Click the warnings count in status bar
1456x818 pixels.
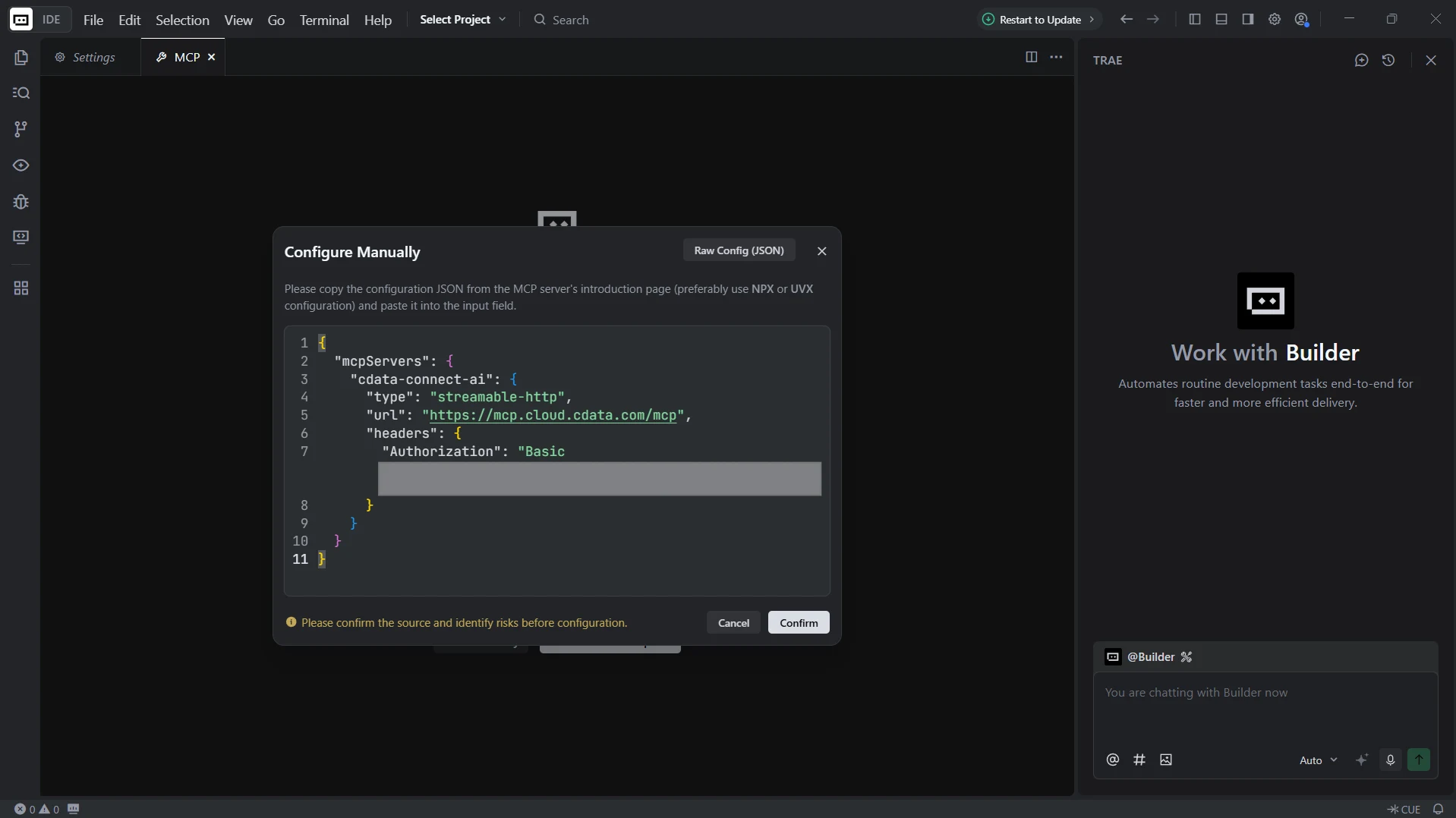click(x=49, y=810)
